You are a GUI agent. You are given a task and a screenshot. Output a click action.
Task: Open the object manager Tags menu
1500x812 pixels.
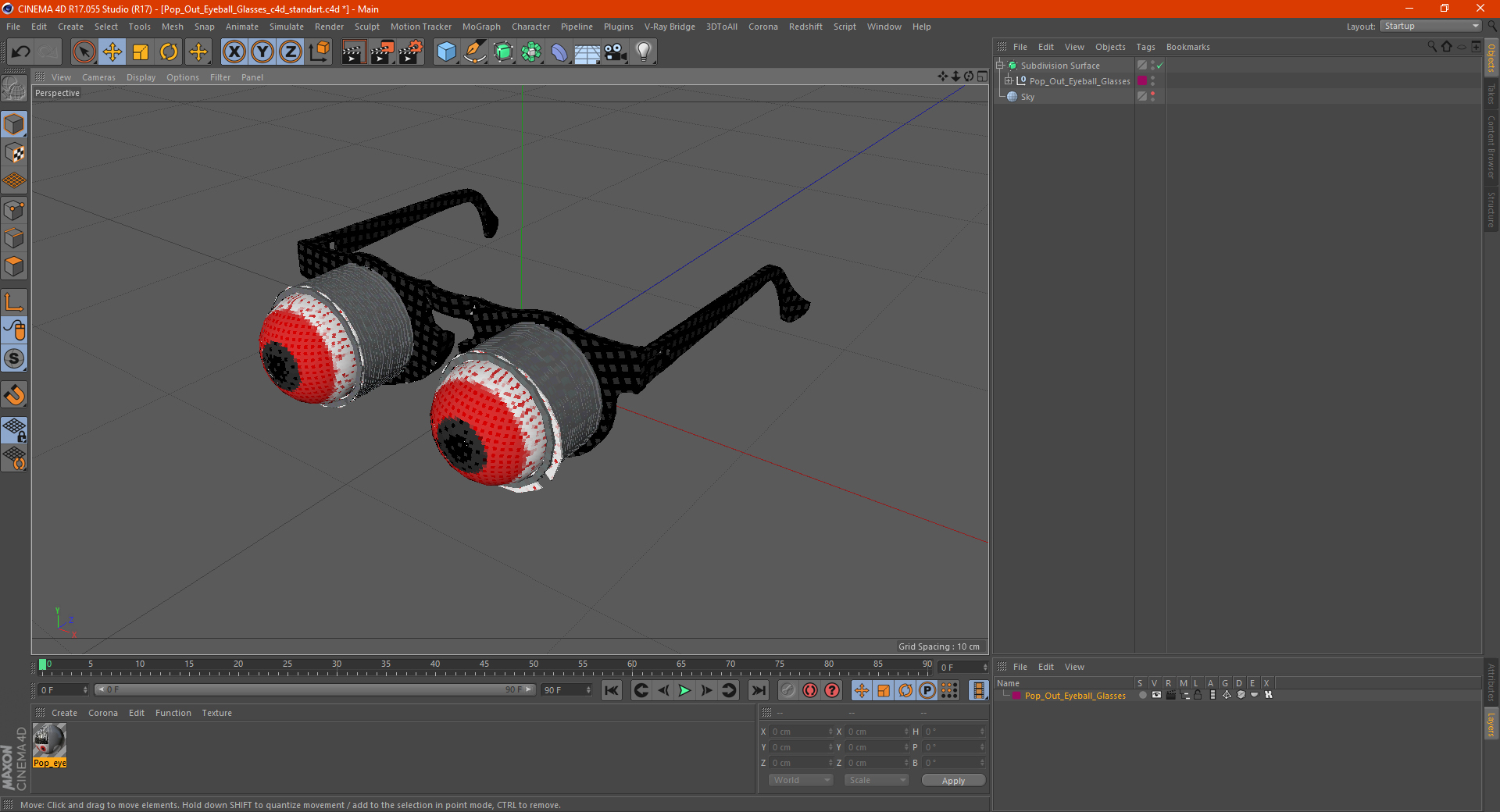[x=1145, y=47]
